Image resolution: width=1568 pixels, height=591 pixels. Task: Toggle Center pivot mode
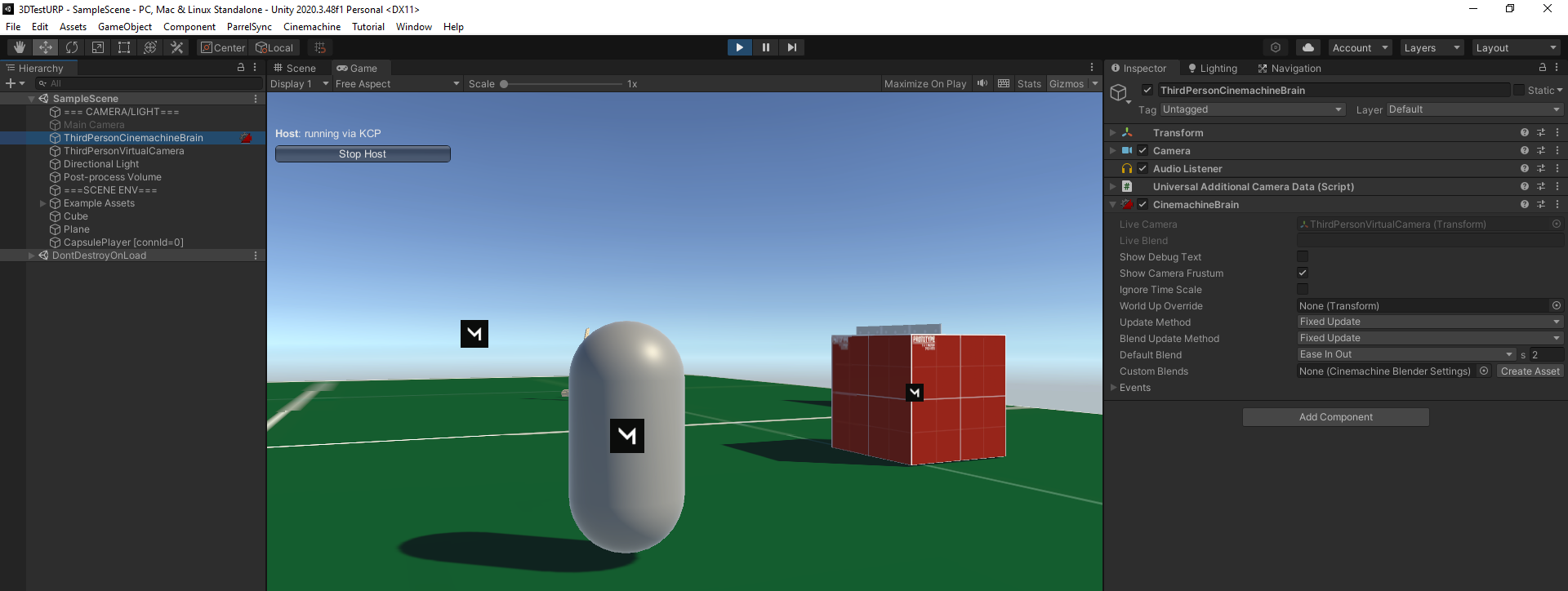pos(223,47)
